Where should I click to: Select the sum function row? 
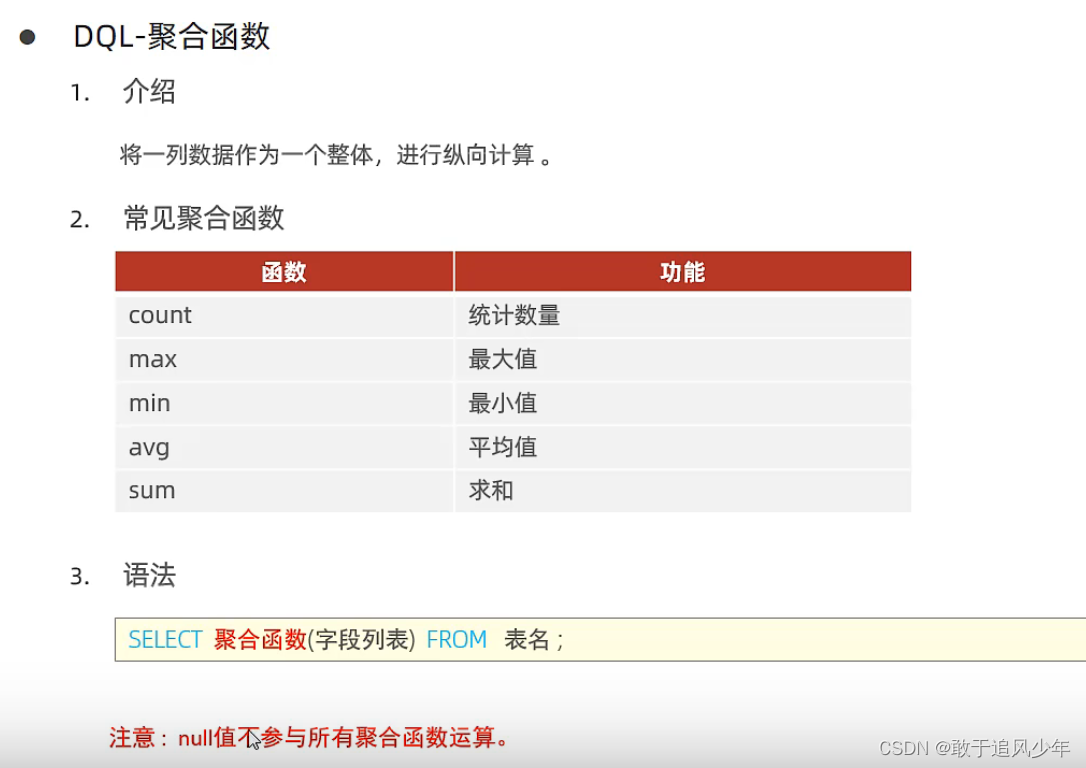(151, 491)
